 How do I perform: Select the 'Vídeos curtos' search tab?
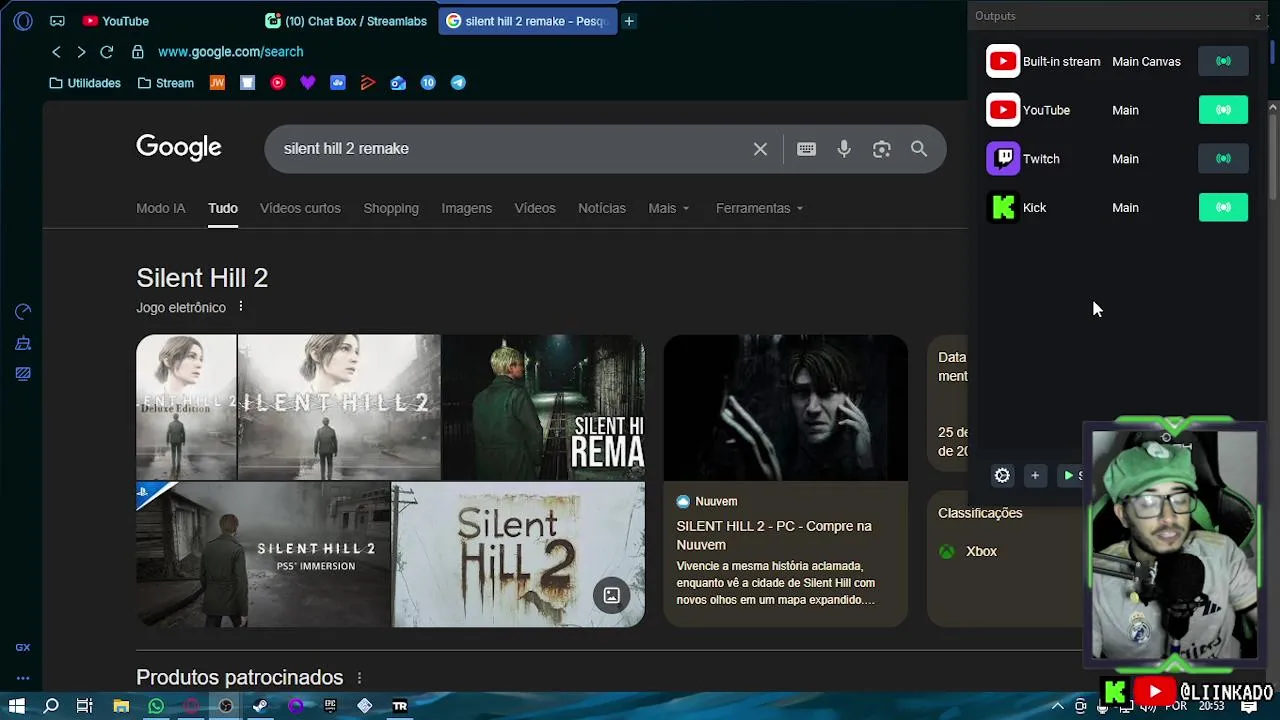click(x=300, y=208)
